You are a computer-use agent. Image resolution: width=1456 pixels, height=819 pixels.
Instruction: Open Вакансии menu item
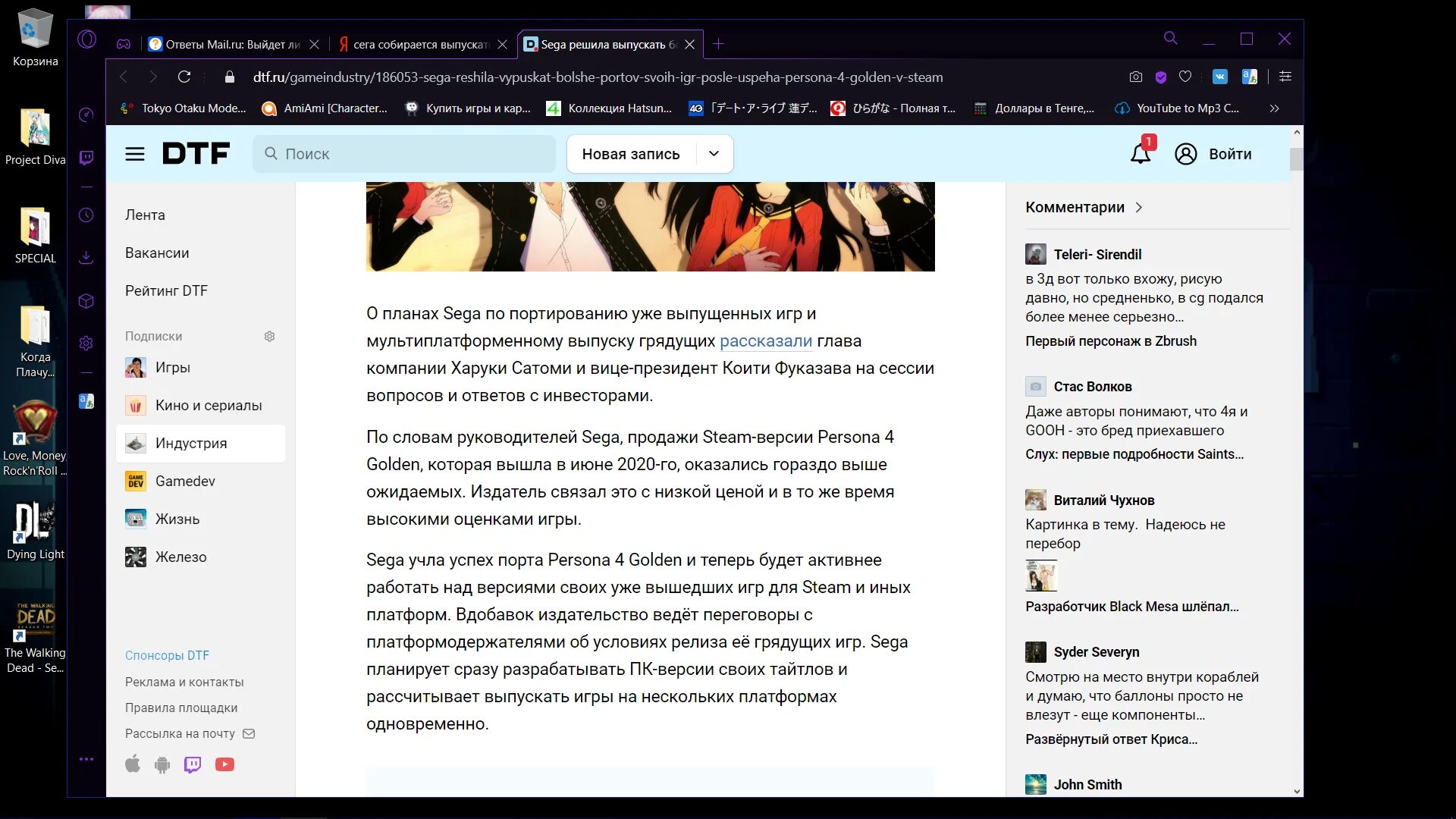(157, 253)
